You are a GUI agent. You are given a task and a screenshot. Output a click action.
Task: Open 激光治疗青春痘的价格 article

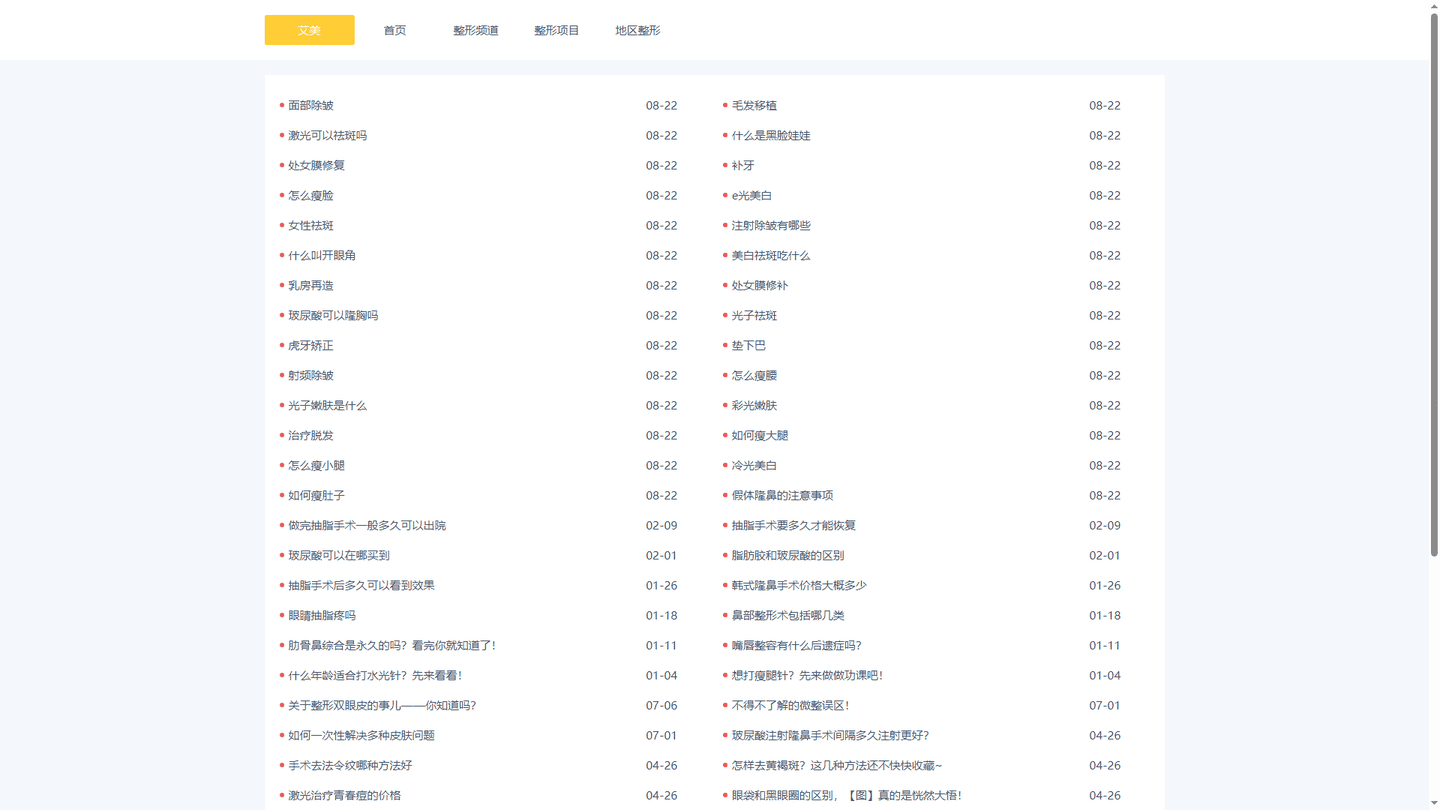[x=345, y=795]
